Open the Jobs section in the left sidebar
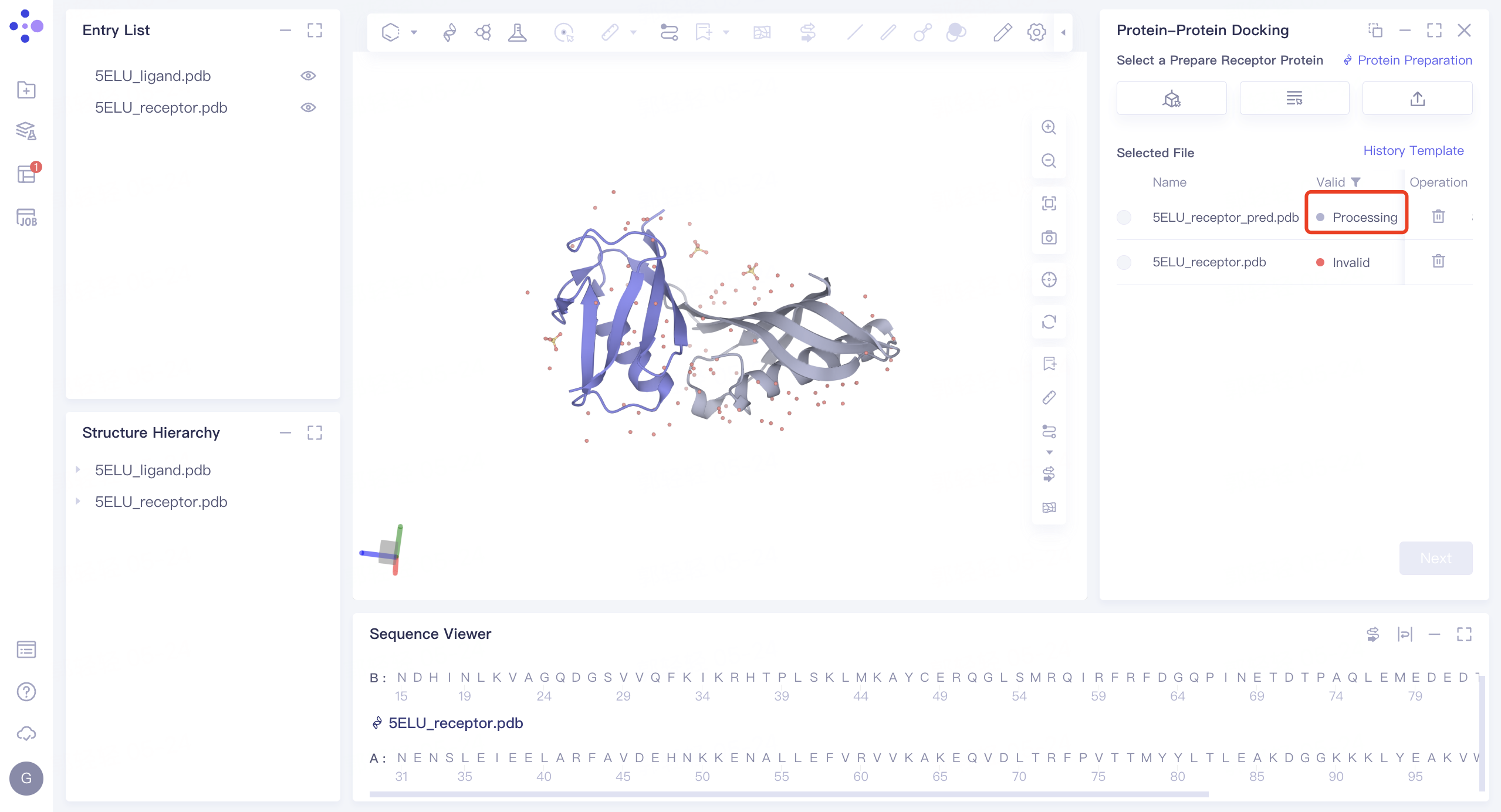 point(26,216)
